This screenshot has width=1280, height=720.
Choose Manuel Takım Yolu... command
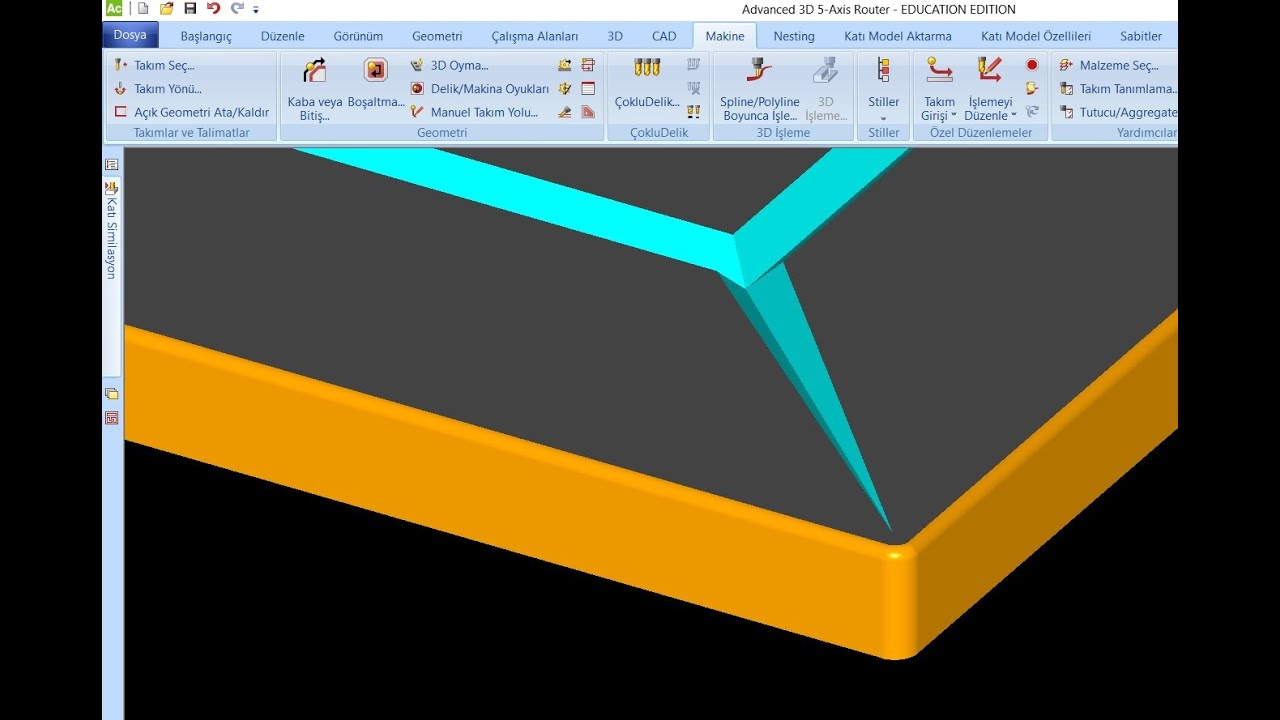(475, 112)
